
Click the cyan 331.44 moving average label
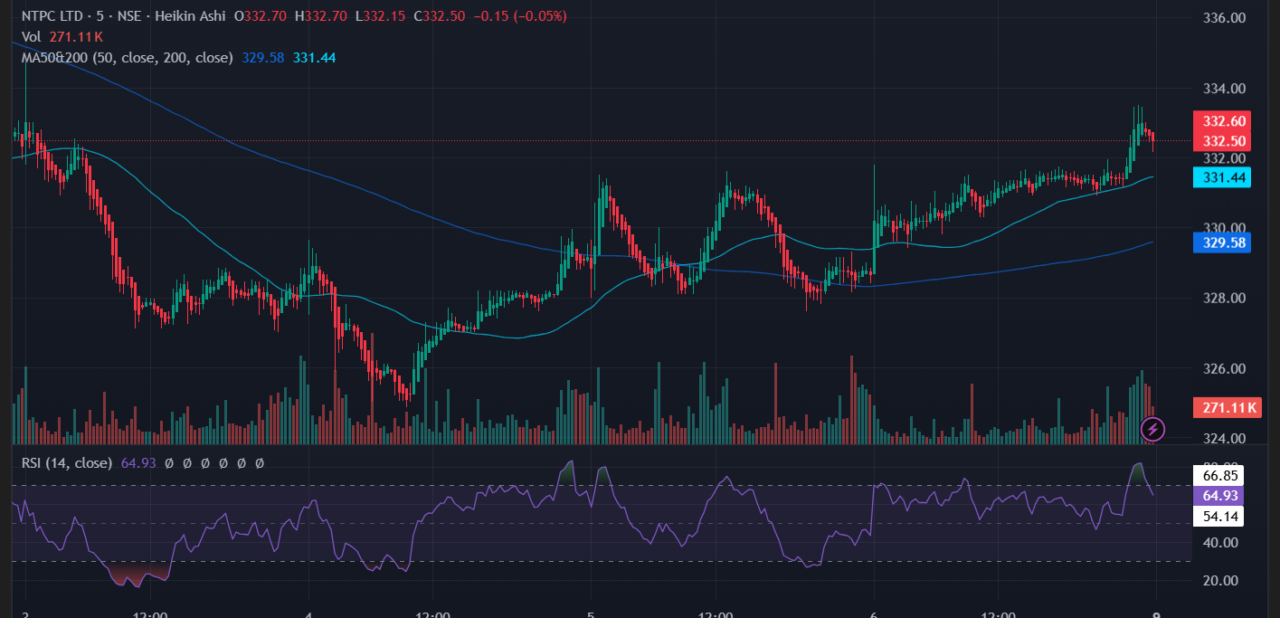(x=1223, y=177)
